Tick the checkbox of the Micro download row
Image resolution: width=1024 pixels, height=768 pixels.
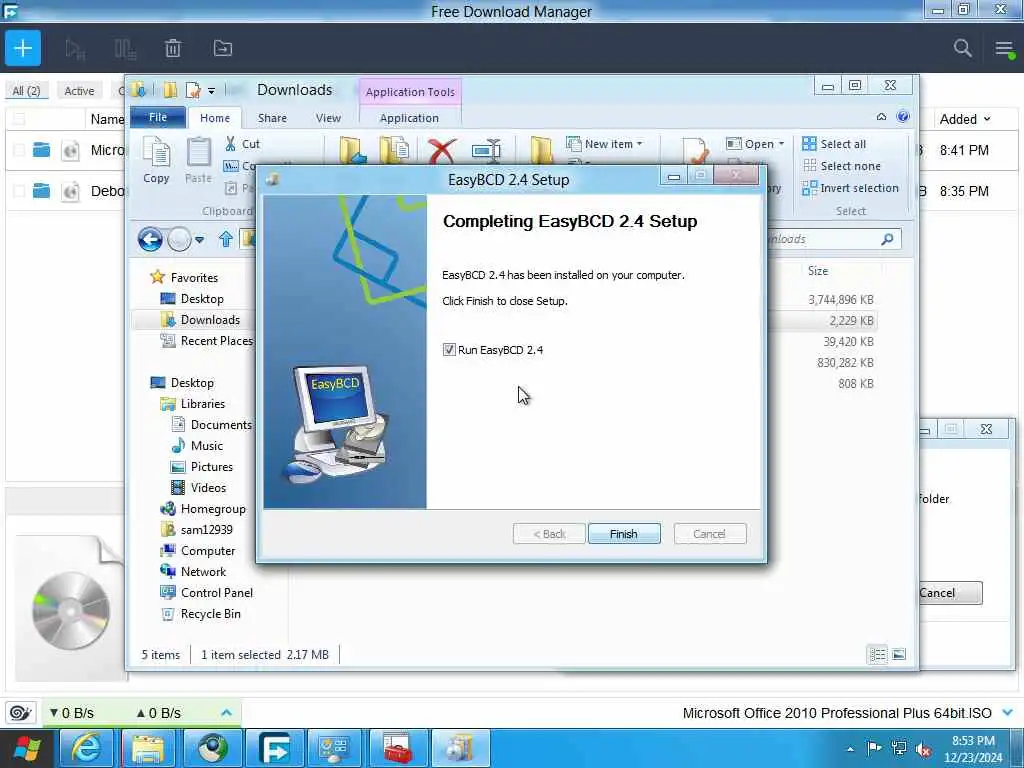click(19, 150)
